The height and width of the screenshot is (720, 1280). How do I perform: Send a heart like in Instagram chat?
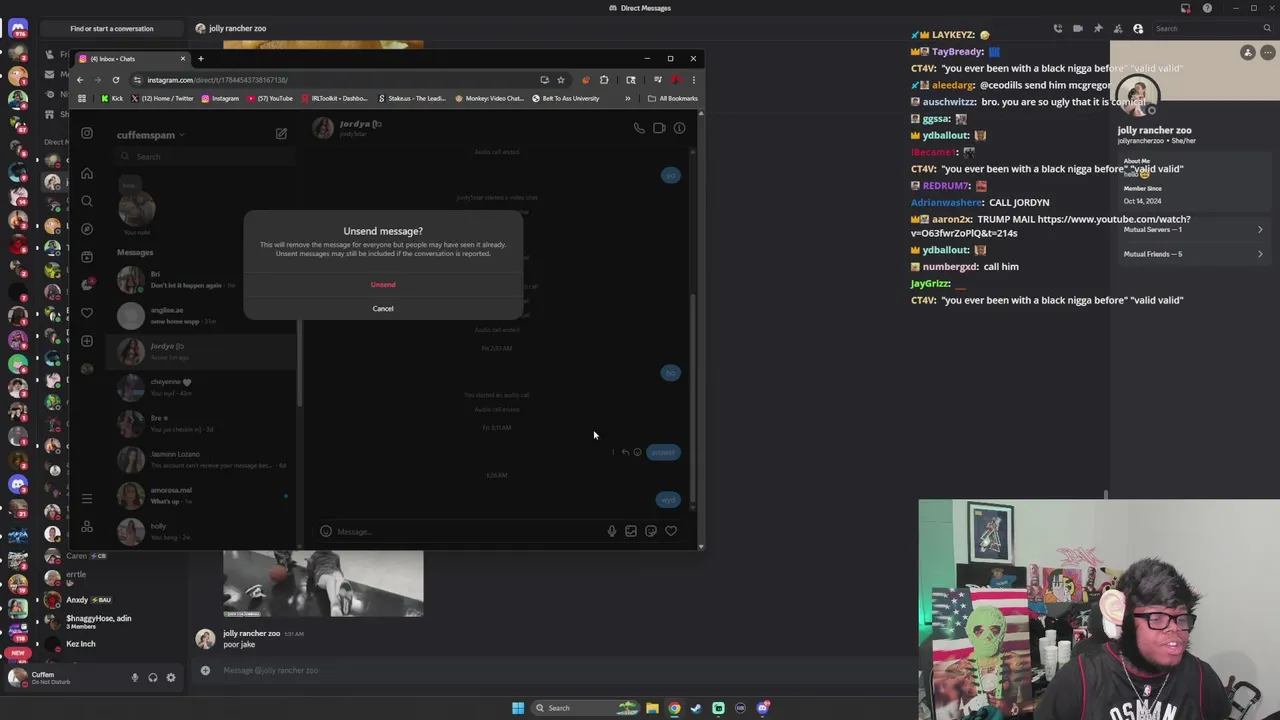click(x=671, y=532)
